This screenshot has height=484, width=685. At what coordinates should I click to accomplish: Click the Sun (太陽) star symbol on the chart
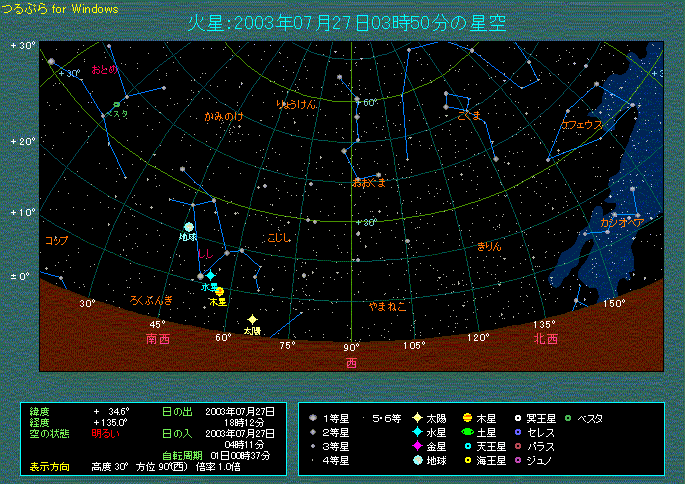click(252, 319)
